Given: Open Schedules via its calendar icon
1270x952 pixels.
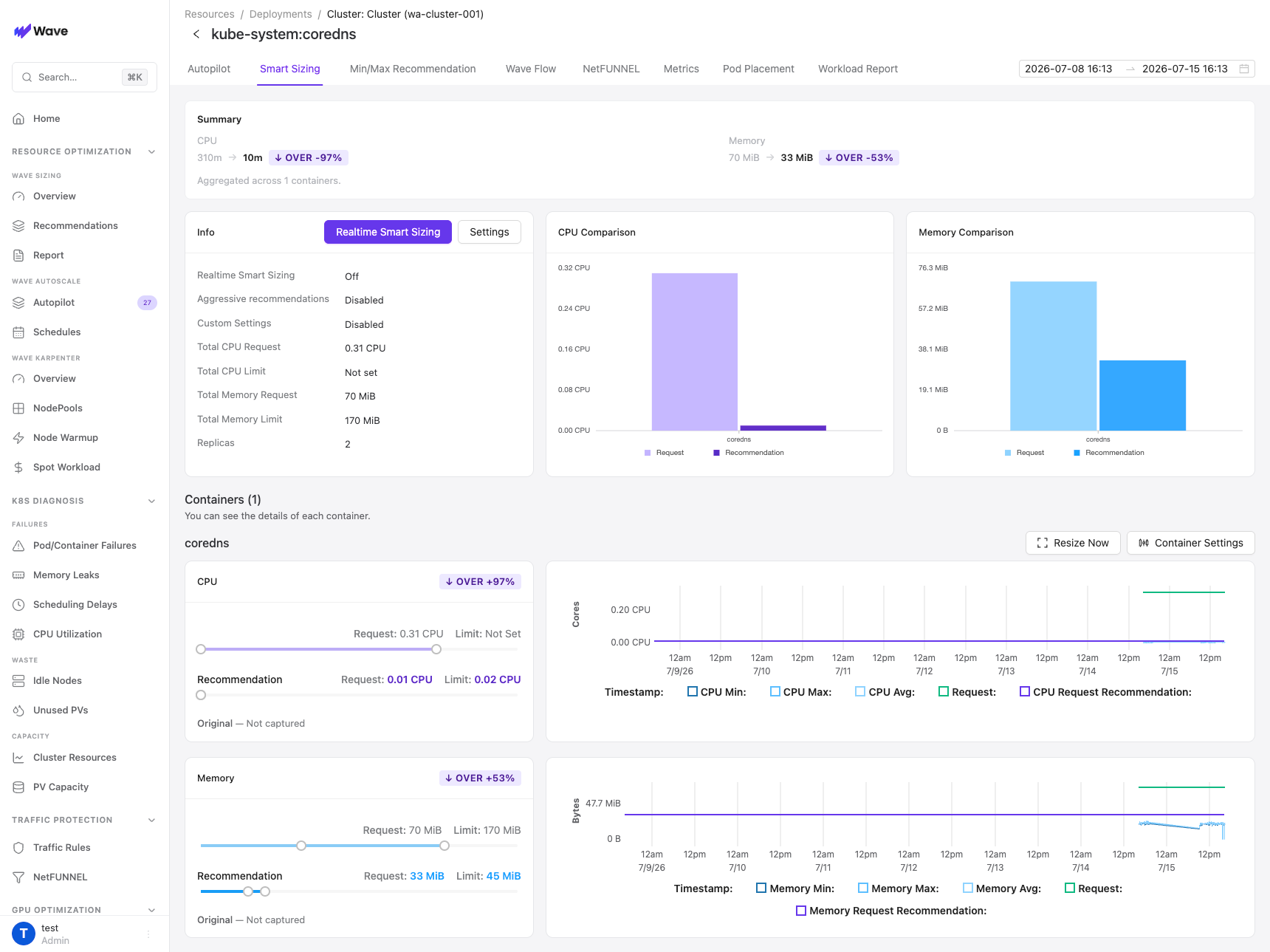Looking at the screenshot, I should pos(18,332).
